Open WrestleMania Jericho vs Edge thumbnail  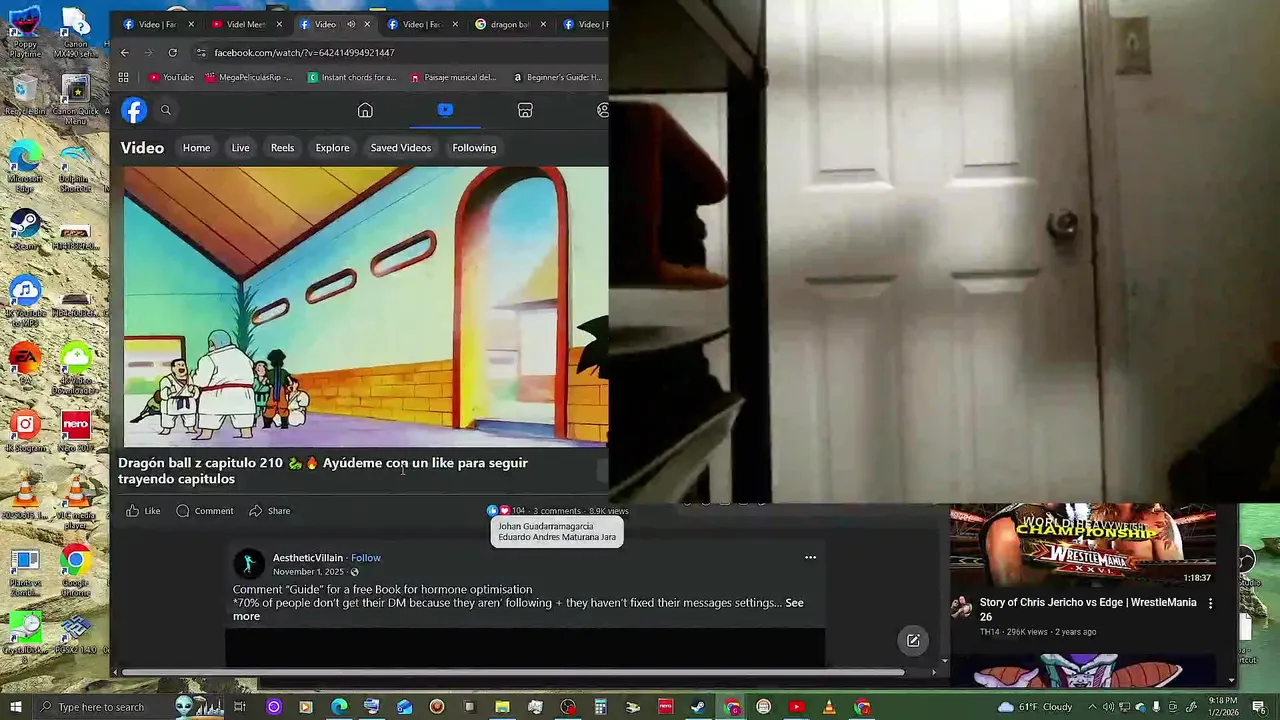click(1083, 546)
